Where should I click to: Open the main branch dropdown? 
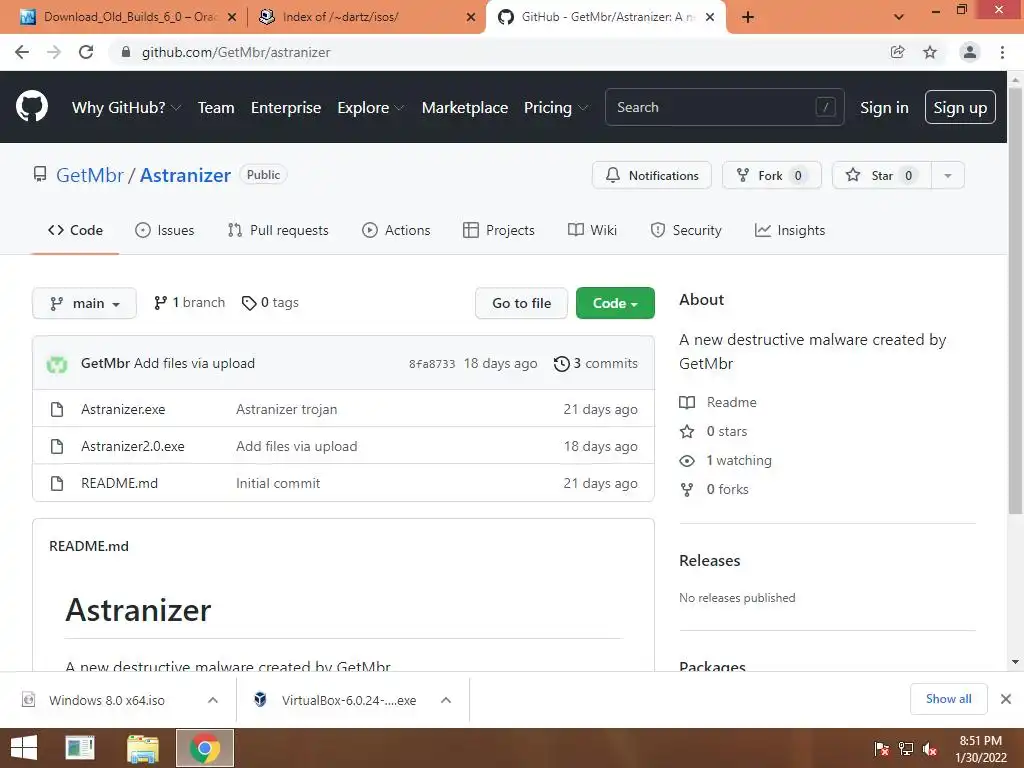coord(84,303)
